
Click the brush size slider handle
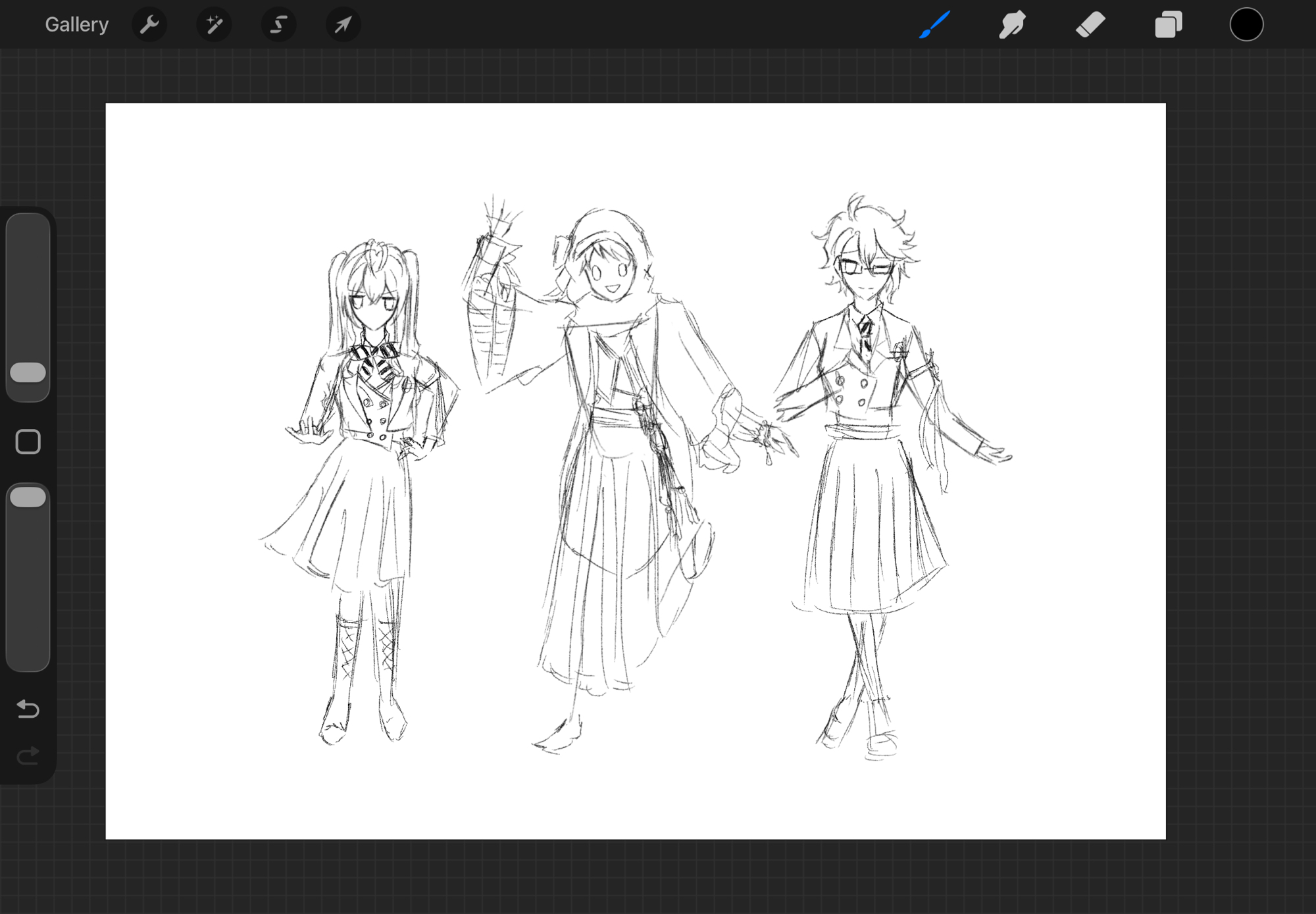(x=28, y=372)
